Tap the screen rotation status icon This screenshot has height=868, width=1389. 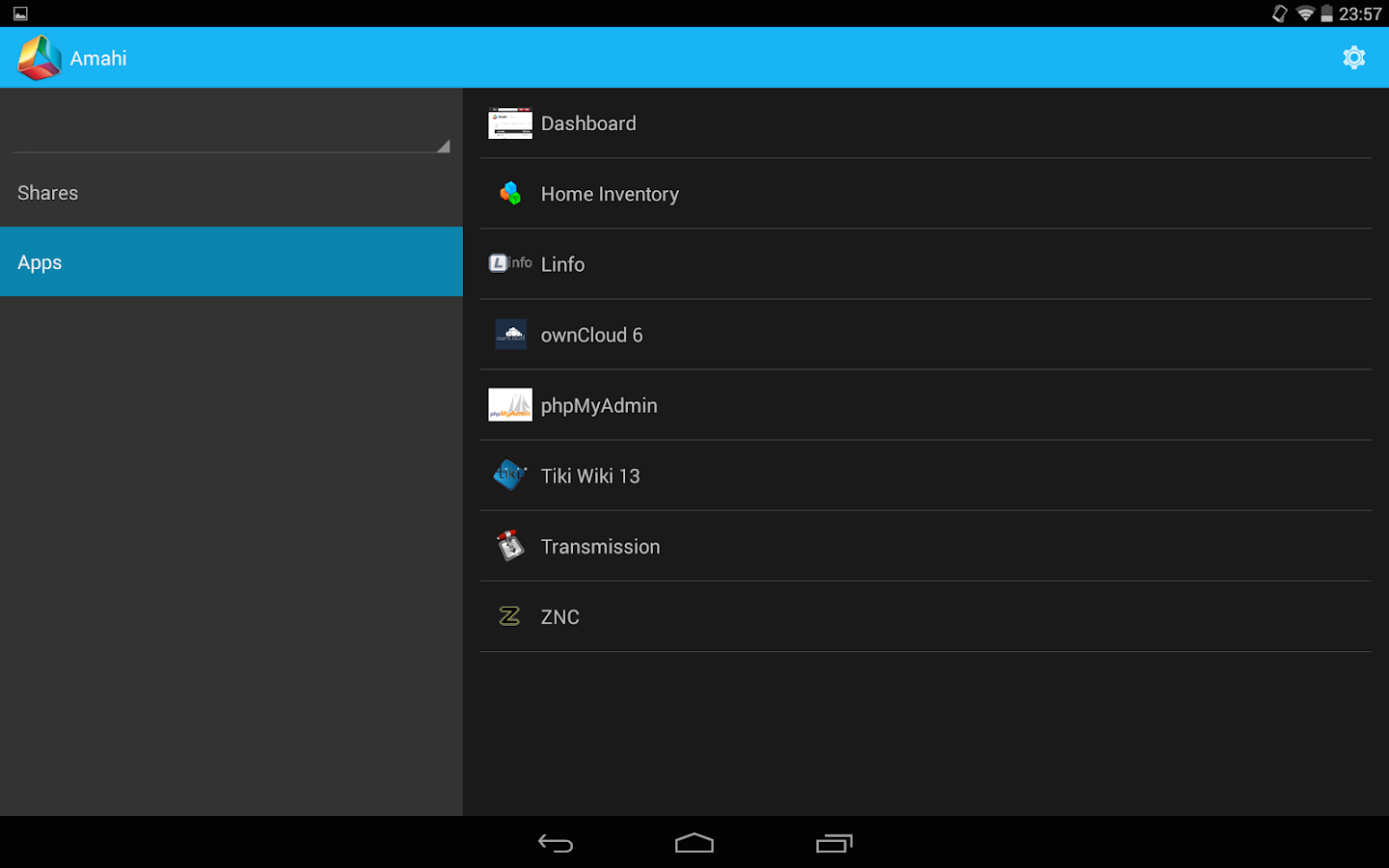[x=1280, y=14]
